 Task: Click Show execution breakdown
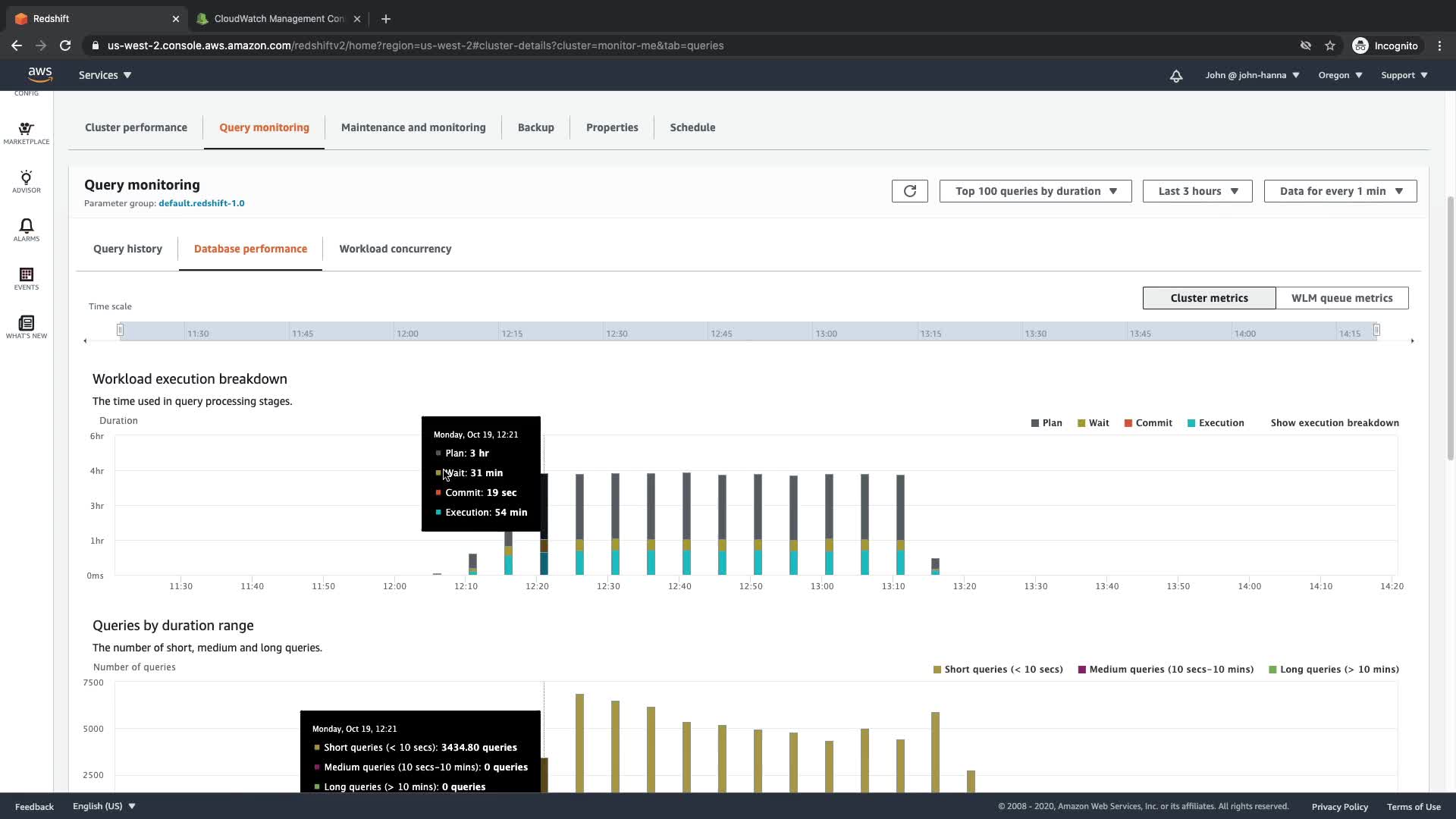point(1334,423)
